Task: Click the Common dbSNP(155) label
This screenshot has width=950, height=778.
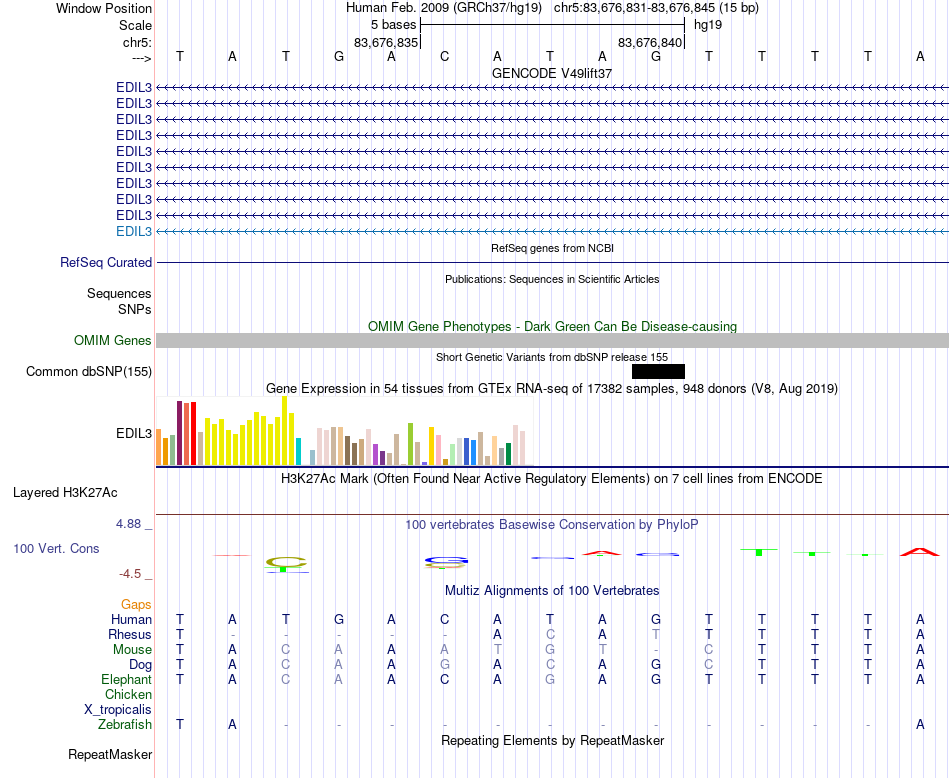Action: [89, 371]
